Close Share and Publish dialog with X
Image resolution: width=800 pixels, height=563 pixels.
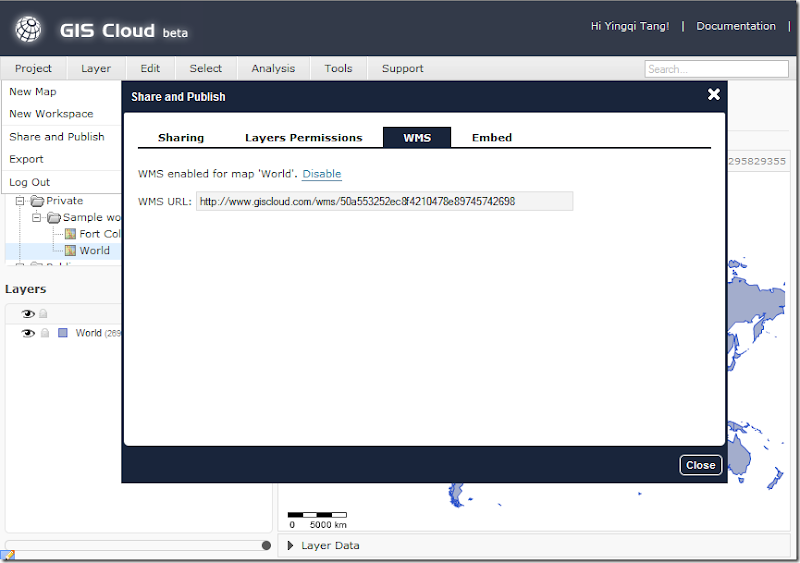pos(714,94)
